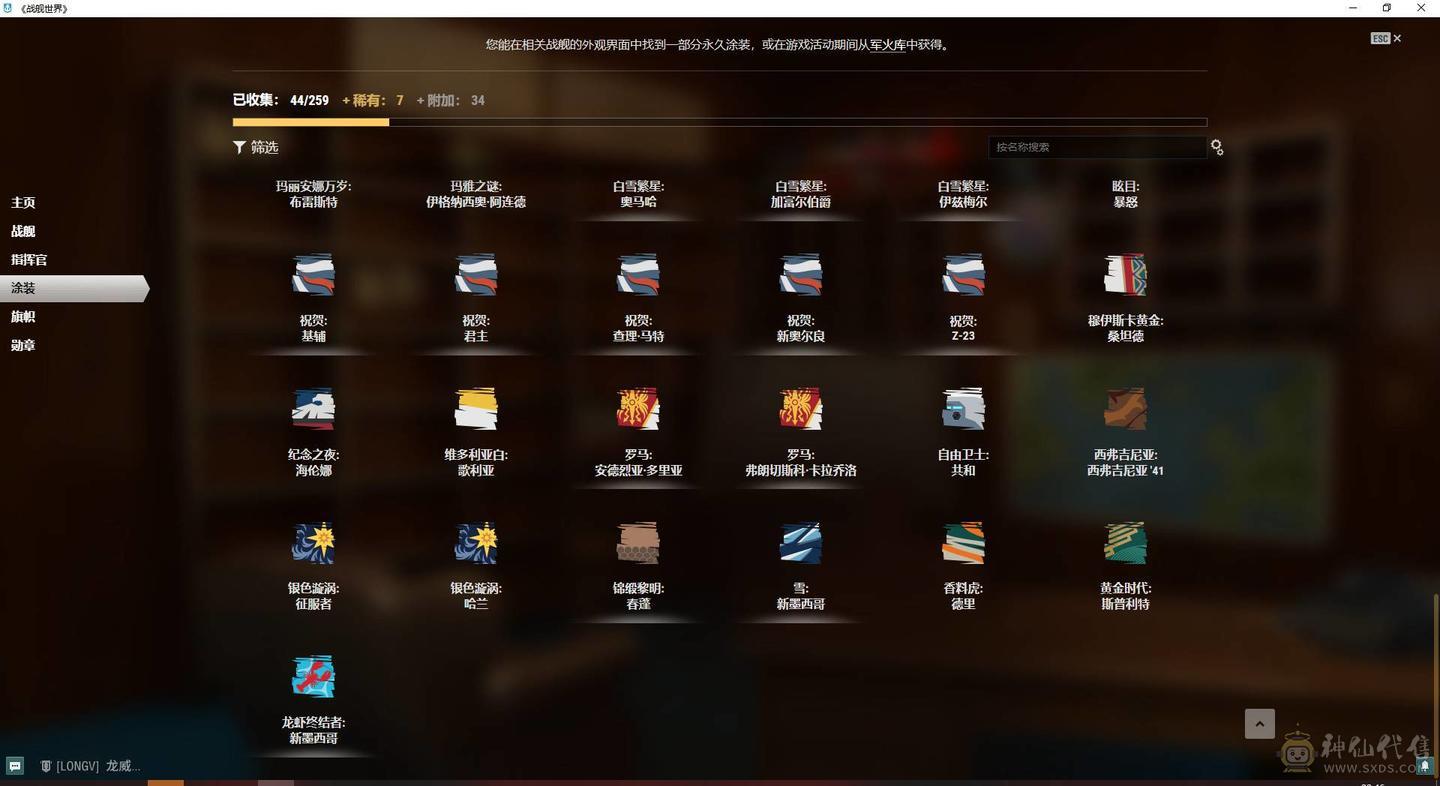1440x786 pixels.
Task: Go to 主页 in the sidebar
Action: coord(23,202)
